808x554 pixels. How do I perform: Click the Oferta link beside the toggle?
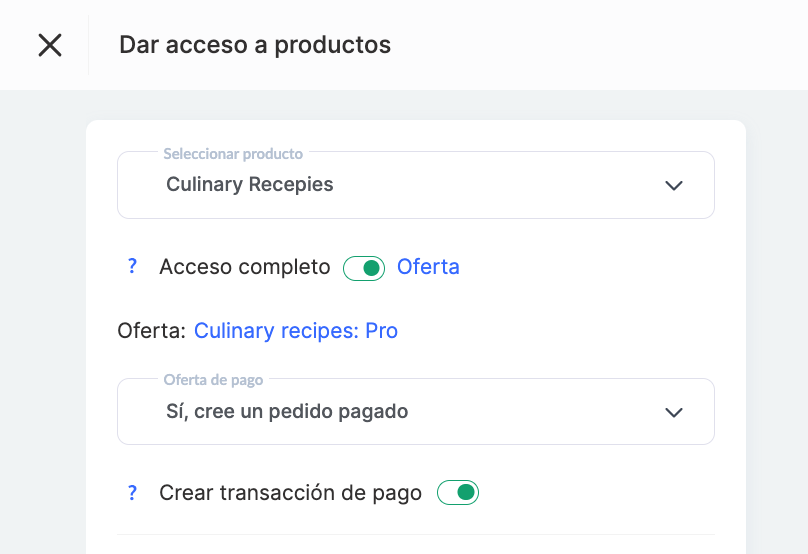pos(428,267)
